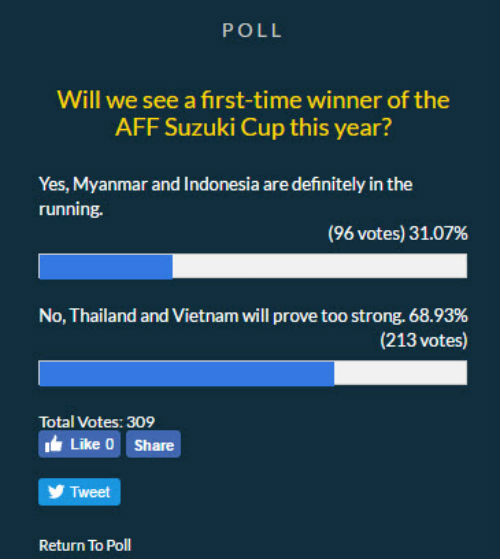
Task: Click the 96 votes 31.07% result
Action: tap(397, 234)
